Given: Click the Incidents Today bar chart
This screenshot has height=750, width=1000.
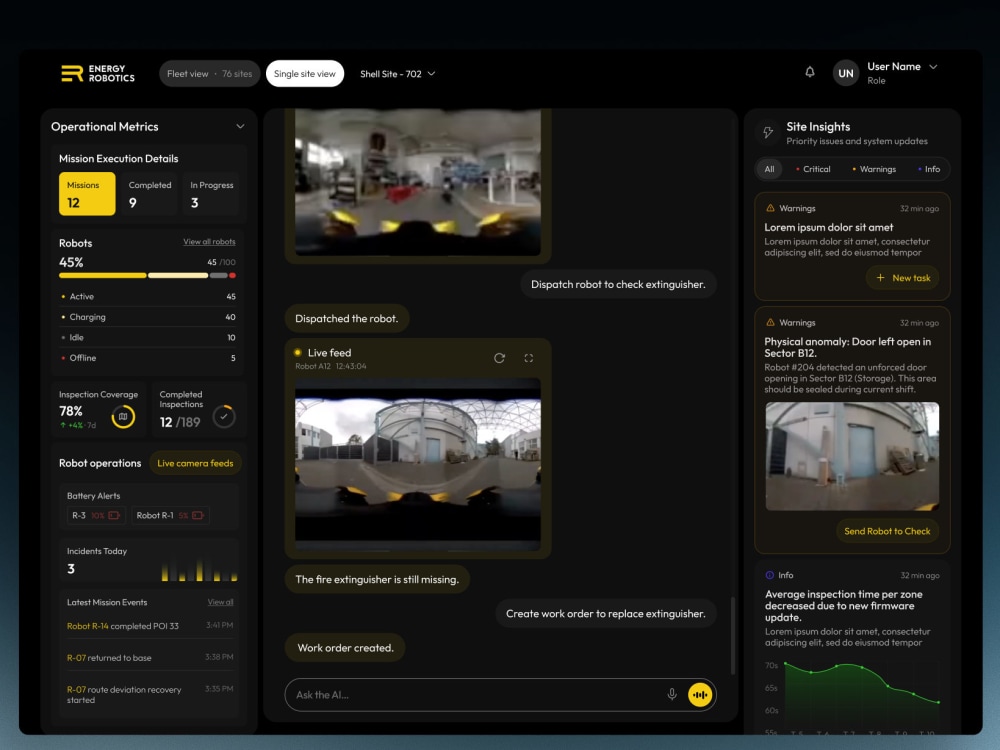Looking at the screenshot, I should 200,570.
